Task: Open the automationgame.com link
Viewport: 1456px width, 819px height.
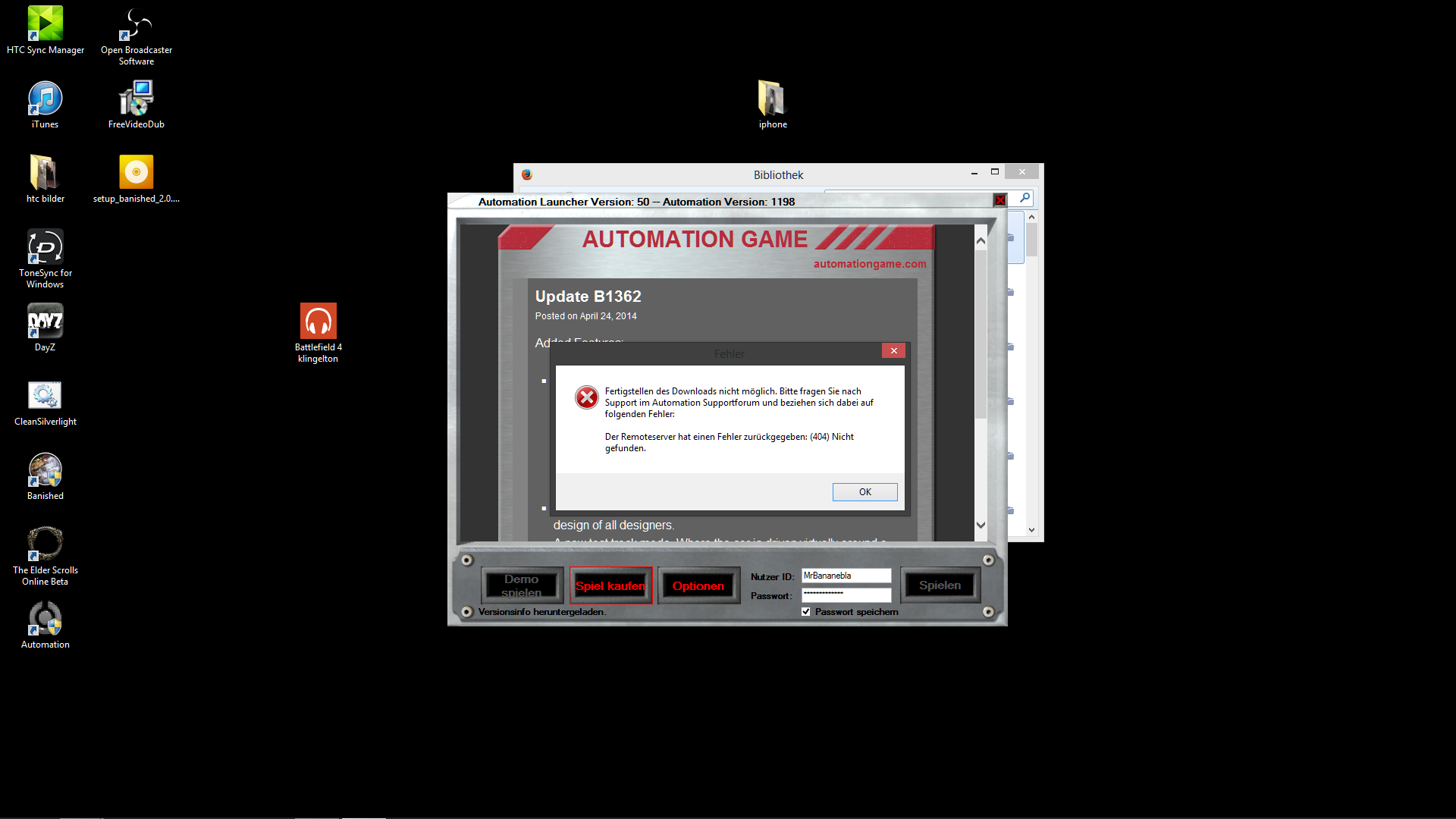Action: tap(870, 264)
